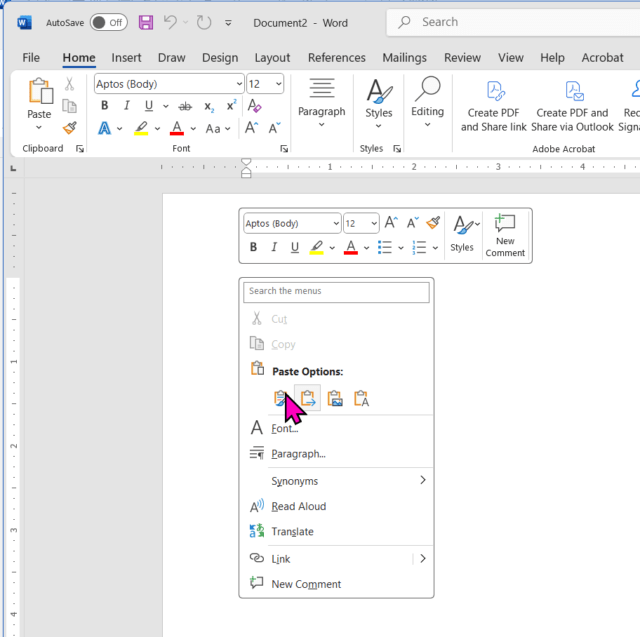The width and height of the screenshot is (640, 637).
Task: Expand the ribbon Styles gallery button
Action: [x=379, y=103]
